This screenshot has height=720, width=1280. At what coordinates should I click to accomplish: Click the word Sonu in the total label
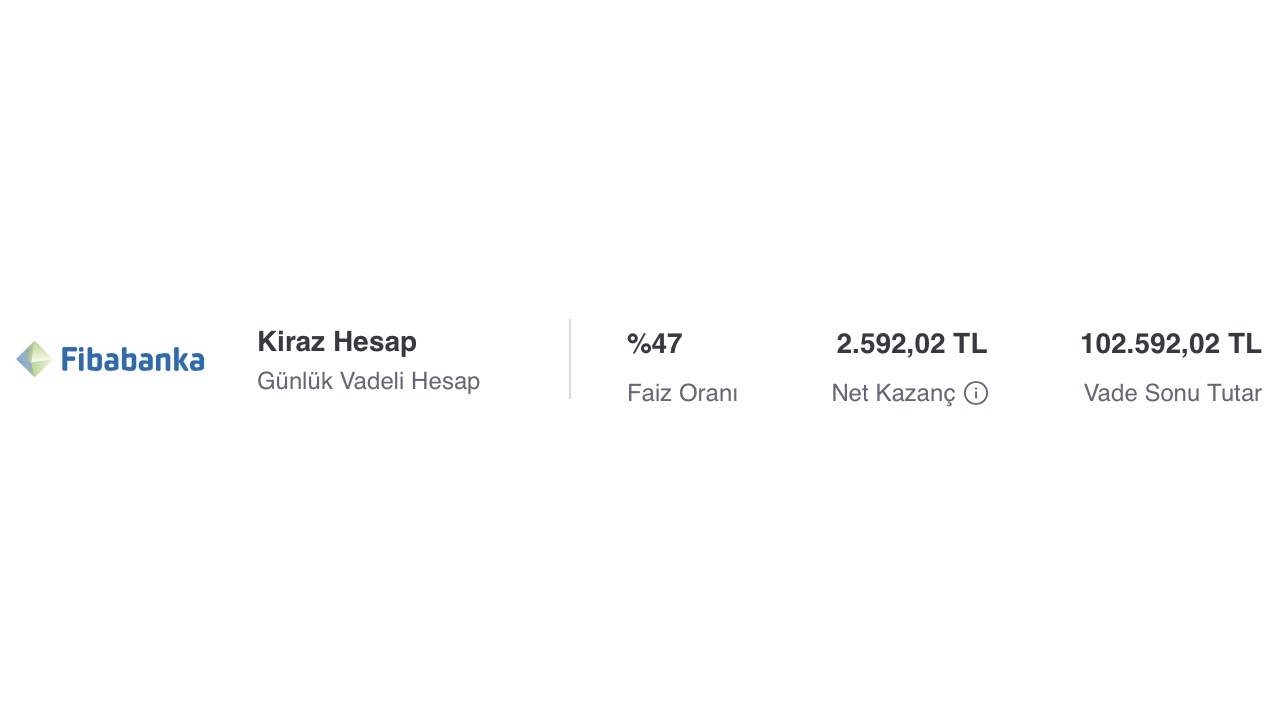click(1171, 394)
